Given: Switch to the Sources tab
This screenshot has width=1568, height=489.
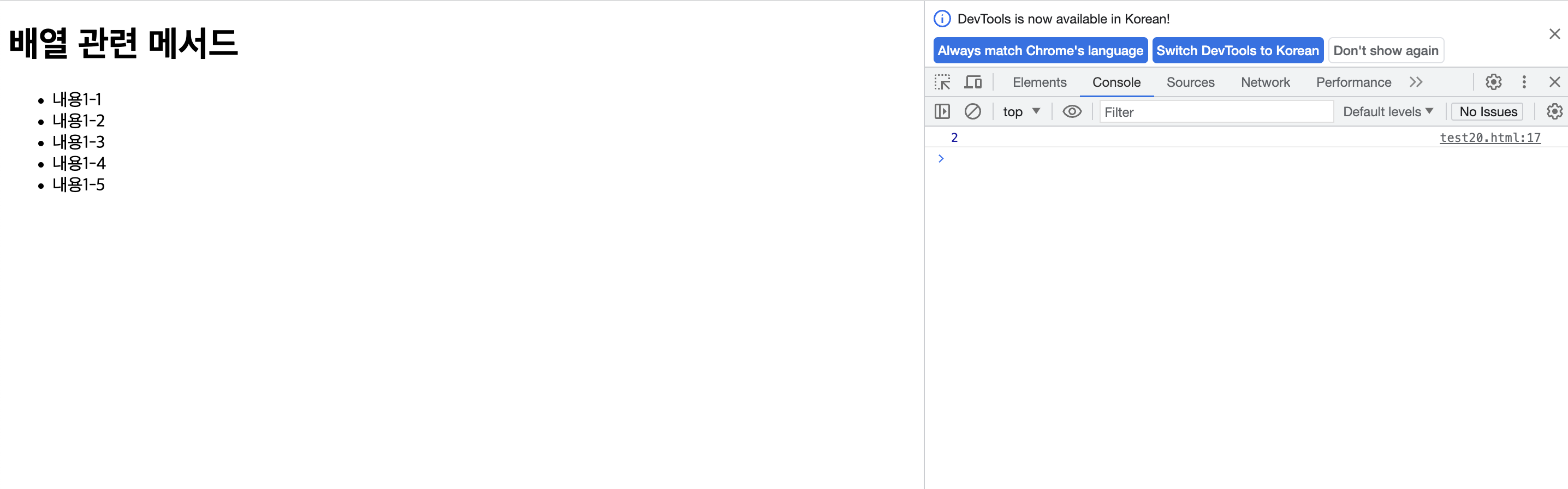Looking at the screenshot, I should point(1190,82).
